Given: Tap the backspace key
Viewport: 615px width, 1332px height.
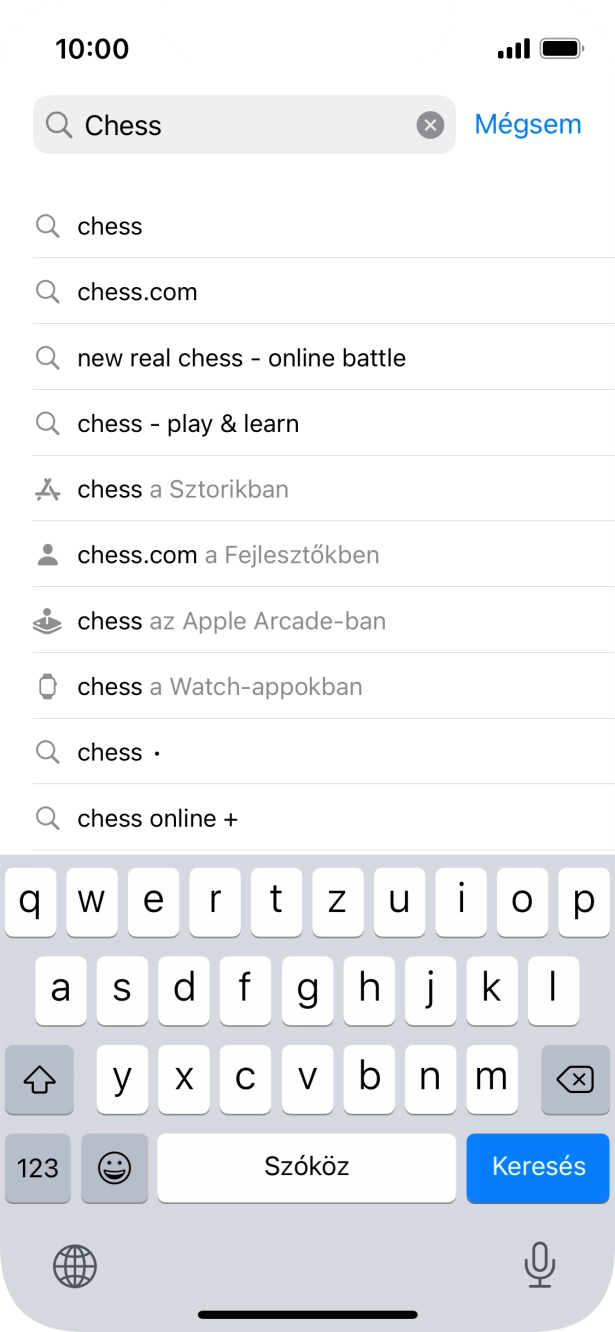Looking at the screenshot, I should click(x=575, y=1079).
